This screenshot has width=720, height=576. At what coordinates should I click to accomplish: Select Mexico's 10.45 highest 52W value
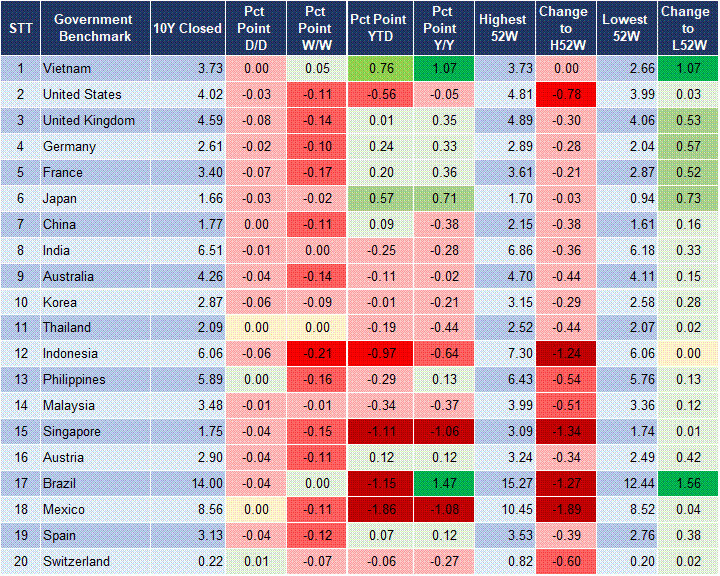click(x=509, y=510)
